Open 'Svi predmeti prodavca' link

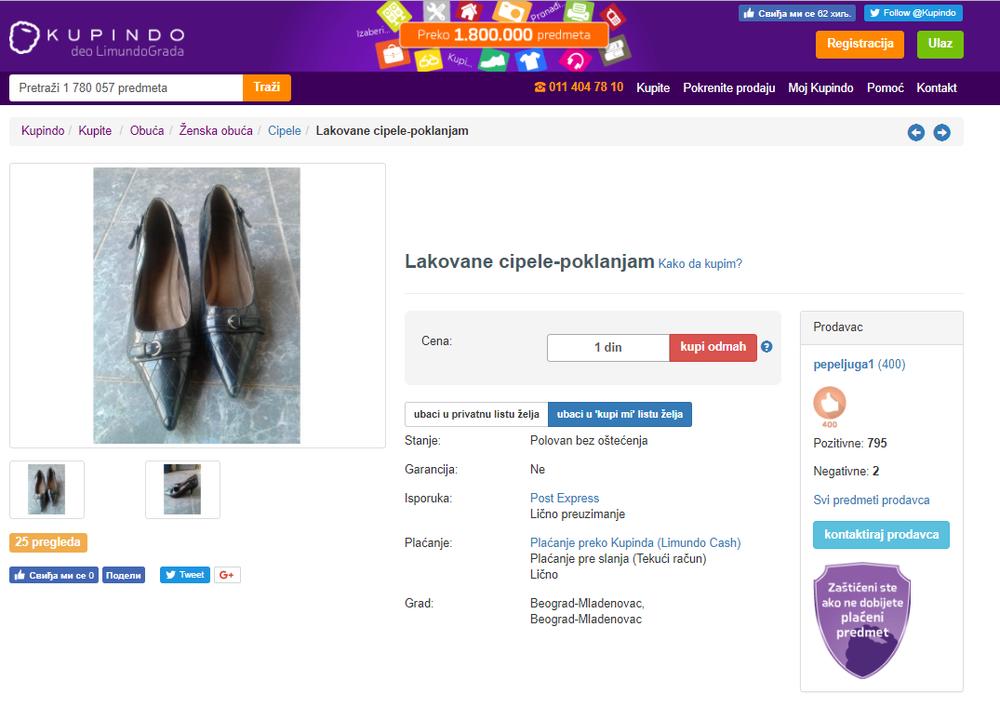point(871,500)
